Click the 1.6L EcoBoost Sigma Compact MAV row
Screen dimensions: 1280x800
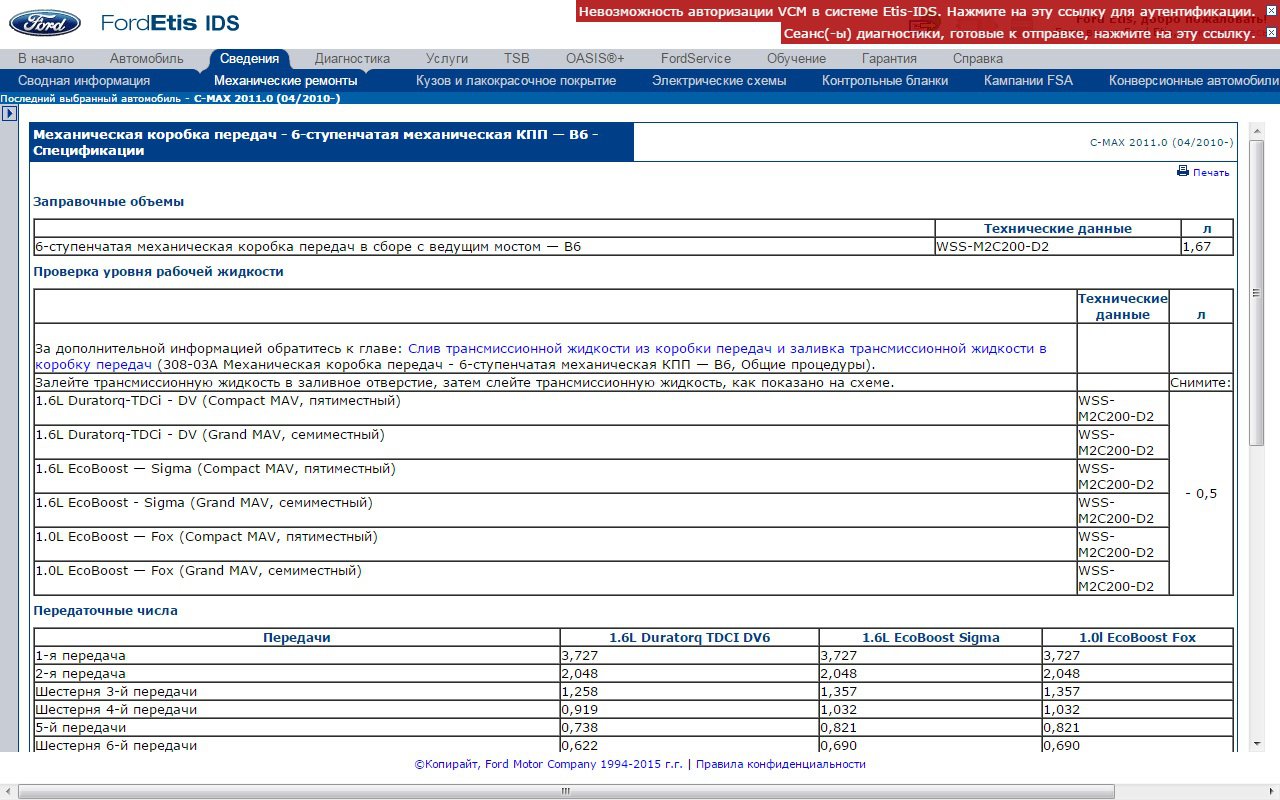tap(555, 476)
